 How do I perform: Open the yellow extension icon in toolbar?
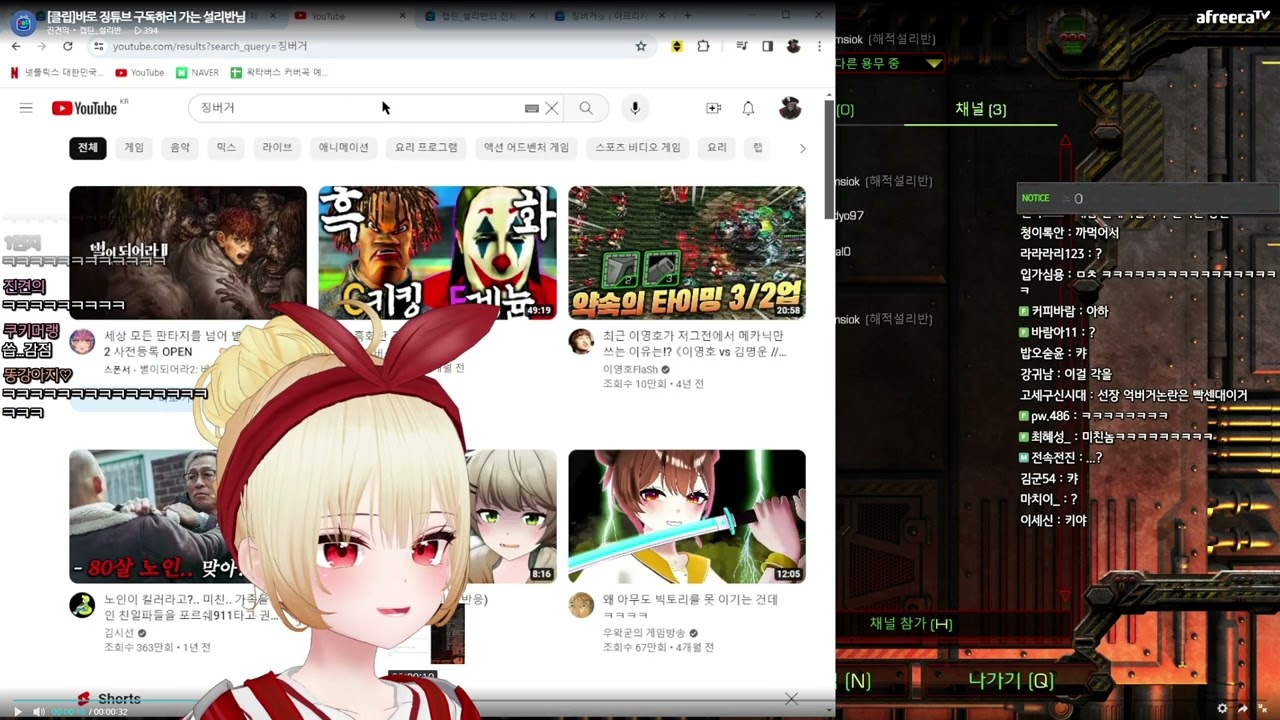pos(677,46)
